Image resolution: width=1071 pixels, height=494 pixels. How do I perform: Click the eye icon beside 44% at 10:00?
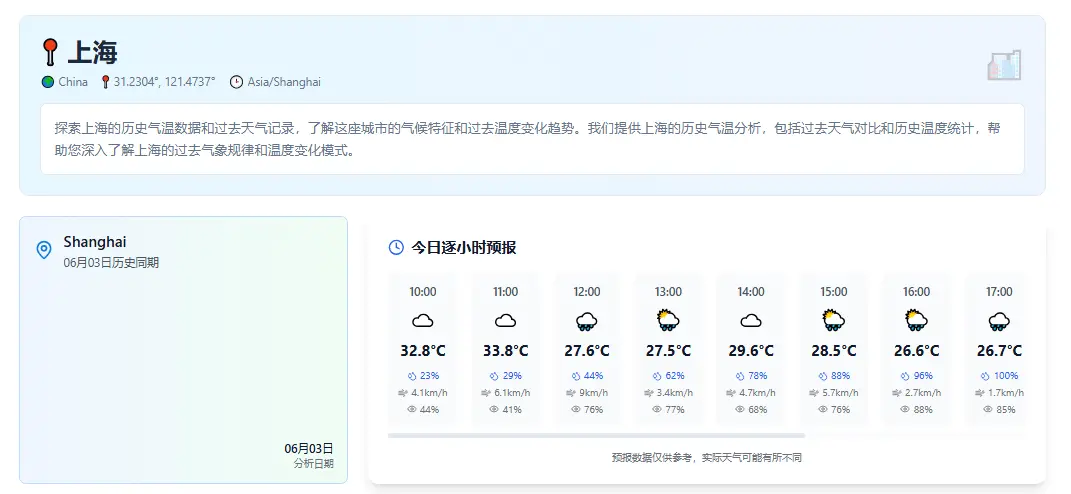pyautogui.click(x=412, y=409)
